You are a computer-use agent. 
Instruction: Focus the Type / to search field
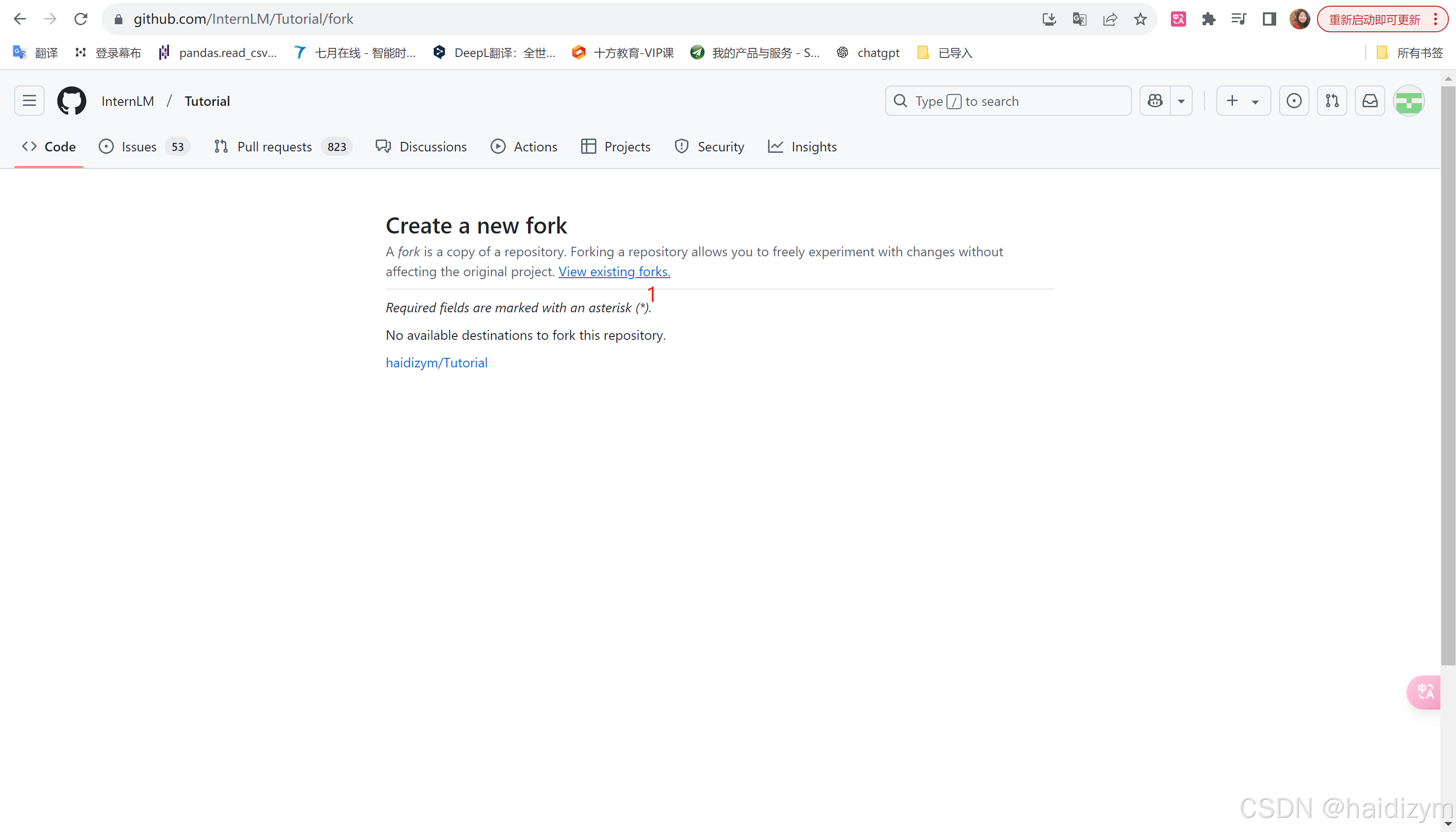(x=1008, y=101)
